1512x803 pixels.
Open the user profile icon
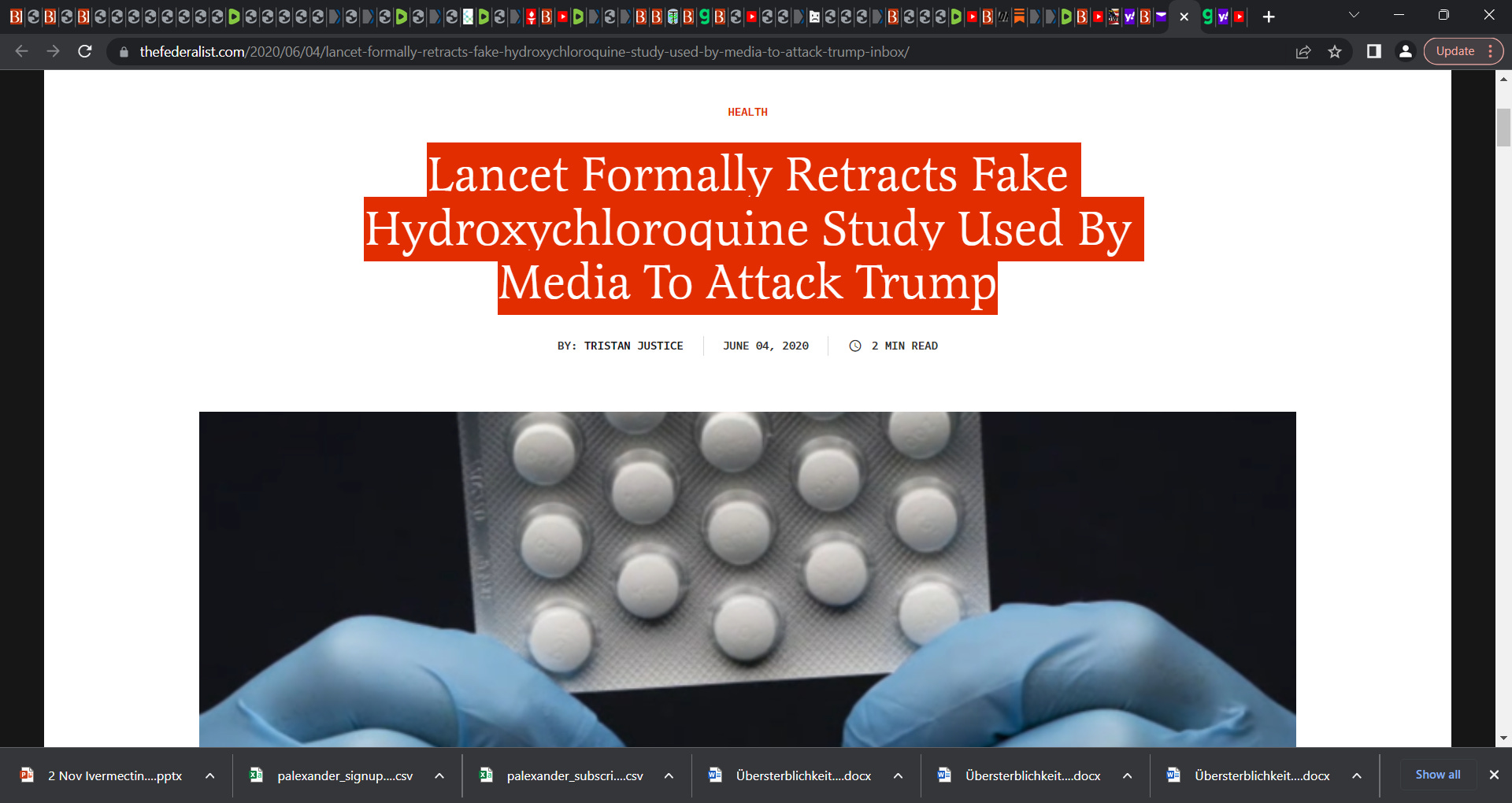[x=1405, y=52]
